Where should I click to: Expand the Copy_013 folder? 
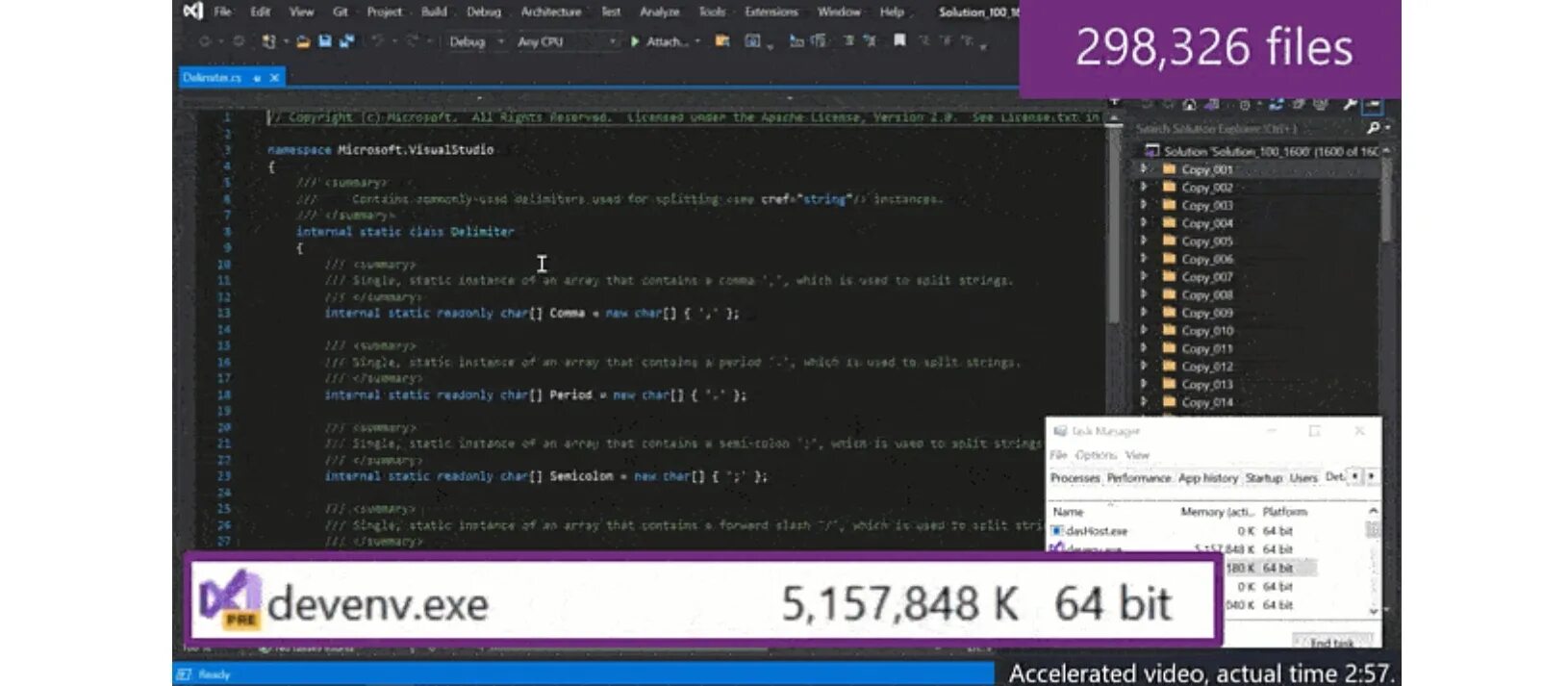point(1144,385)
